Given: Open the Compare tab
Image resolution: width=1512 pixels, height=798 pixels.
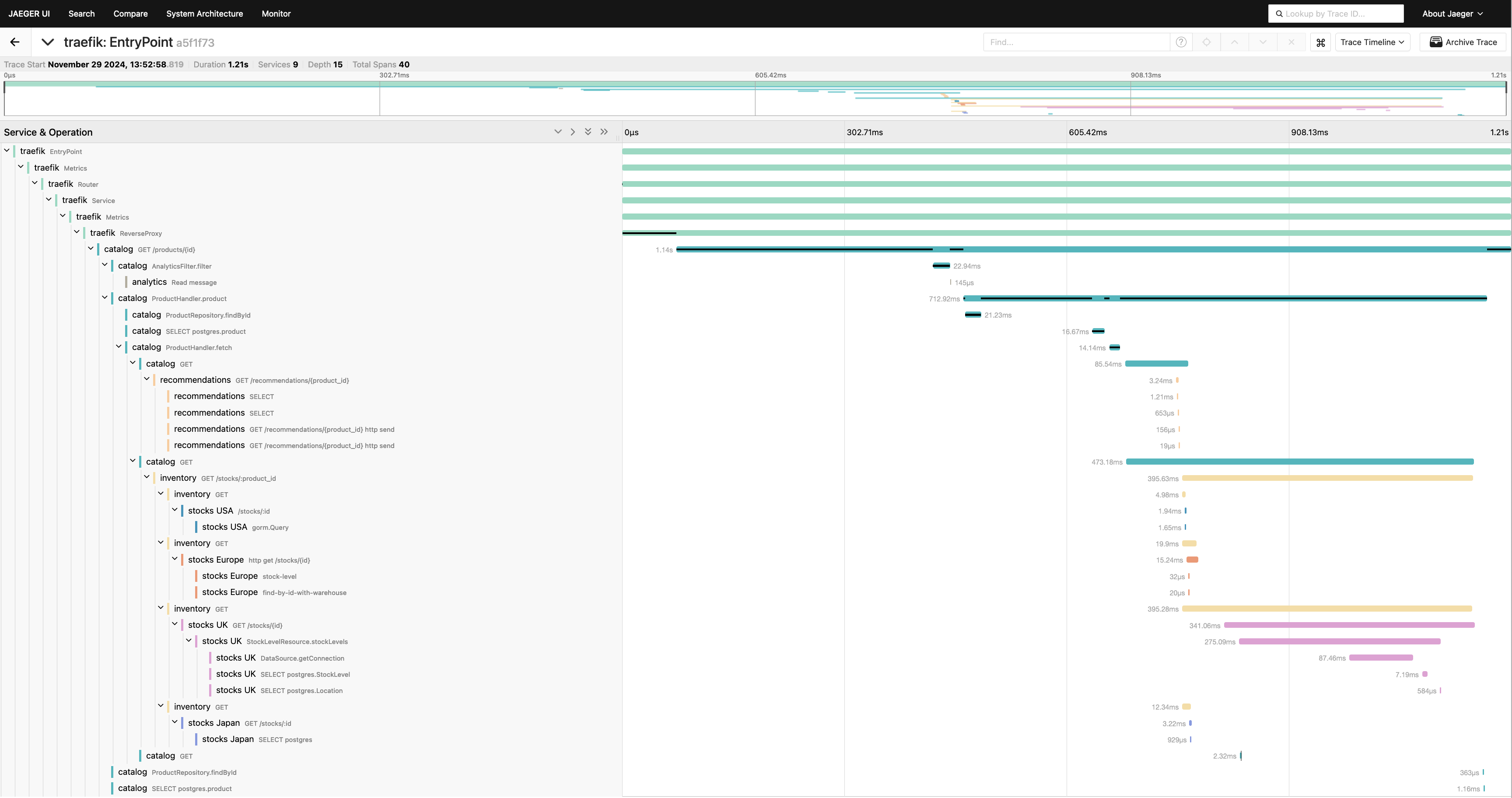Looking at the screenshot, I should (130, 14).
